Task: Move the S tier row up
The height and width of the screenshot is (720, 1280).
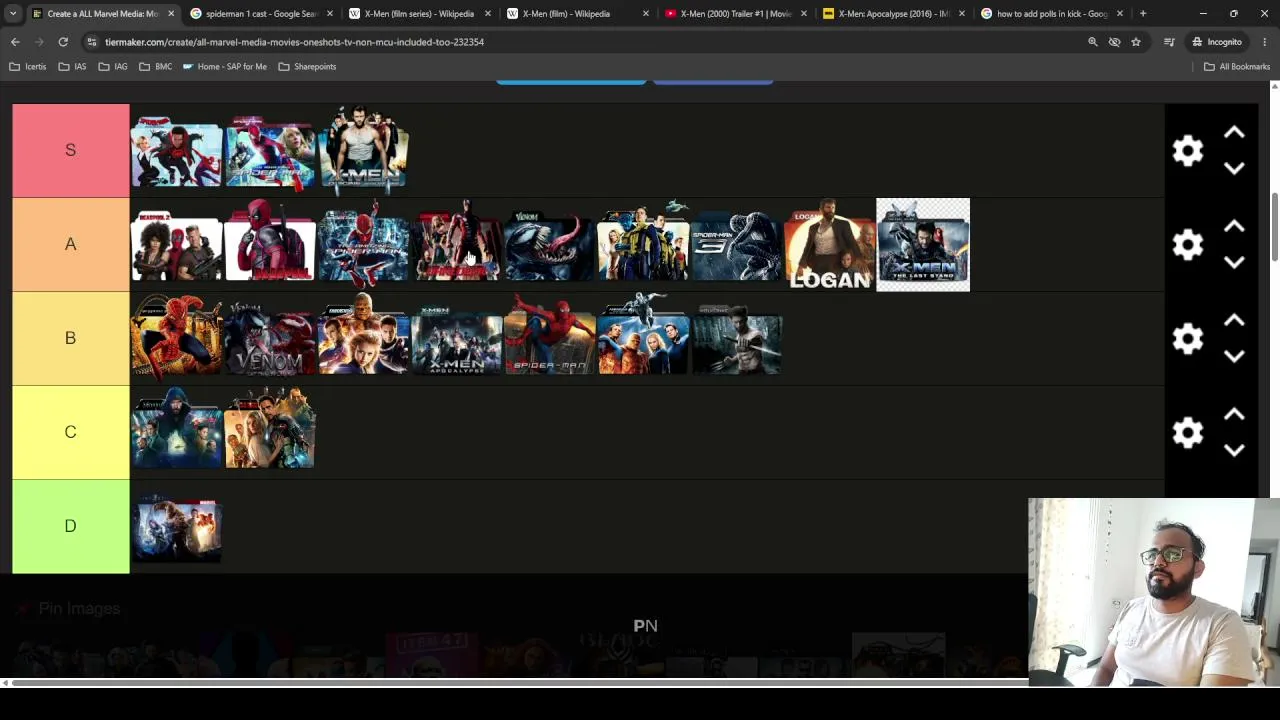Action: (x=1234, y=133)
